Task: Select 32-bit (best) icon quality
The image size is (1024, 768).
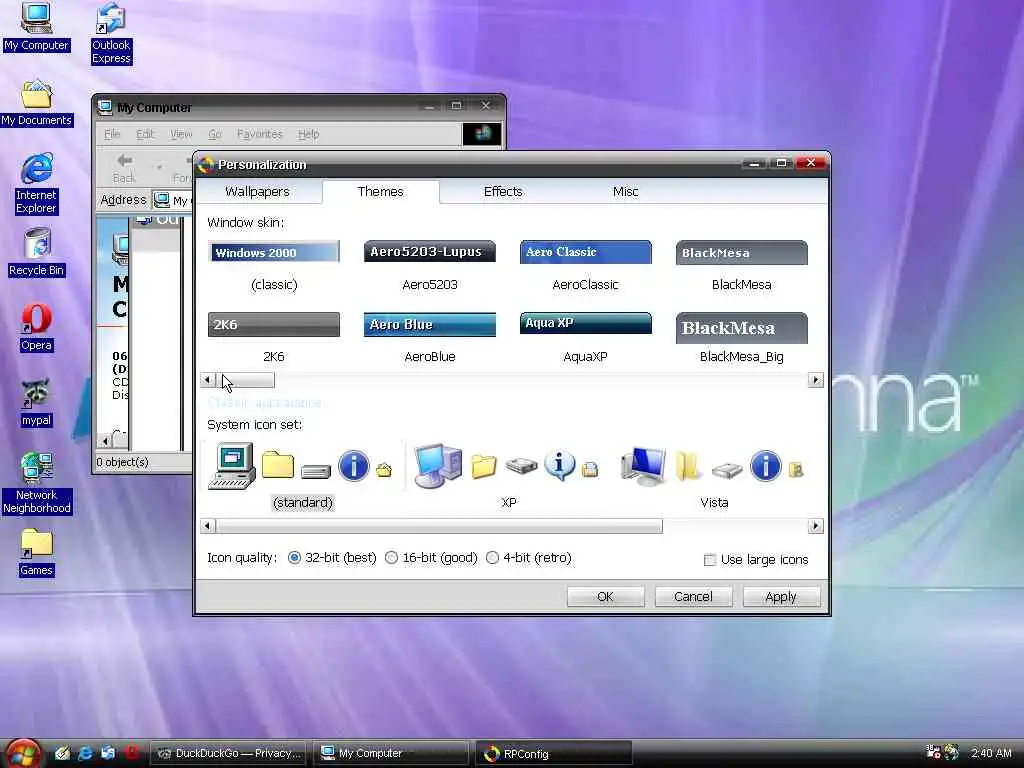Action: tap(295, 558)
